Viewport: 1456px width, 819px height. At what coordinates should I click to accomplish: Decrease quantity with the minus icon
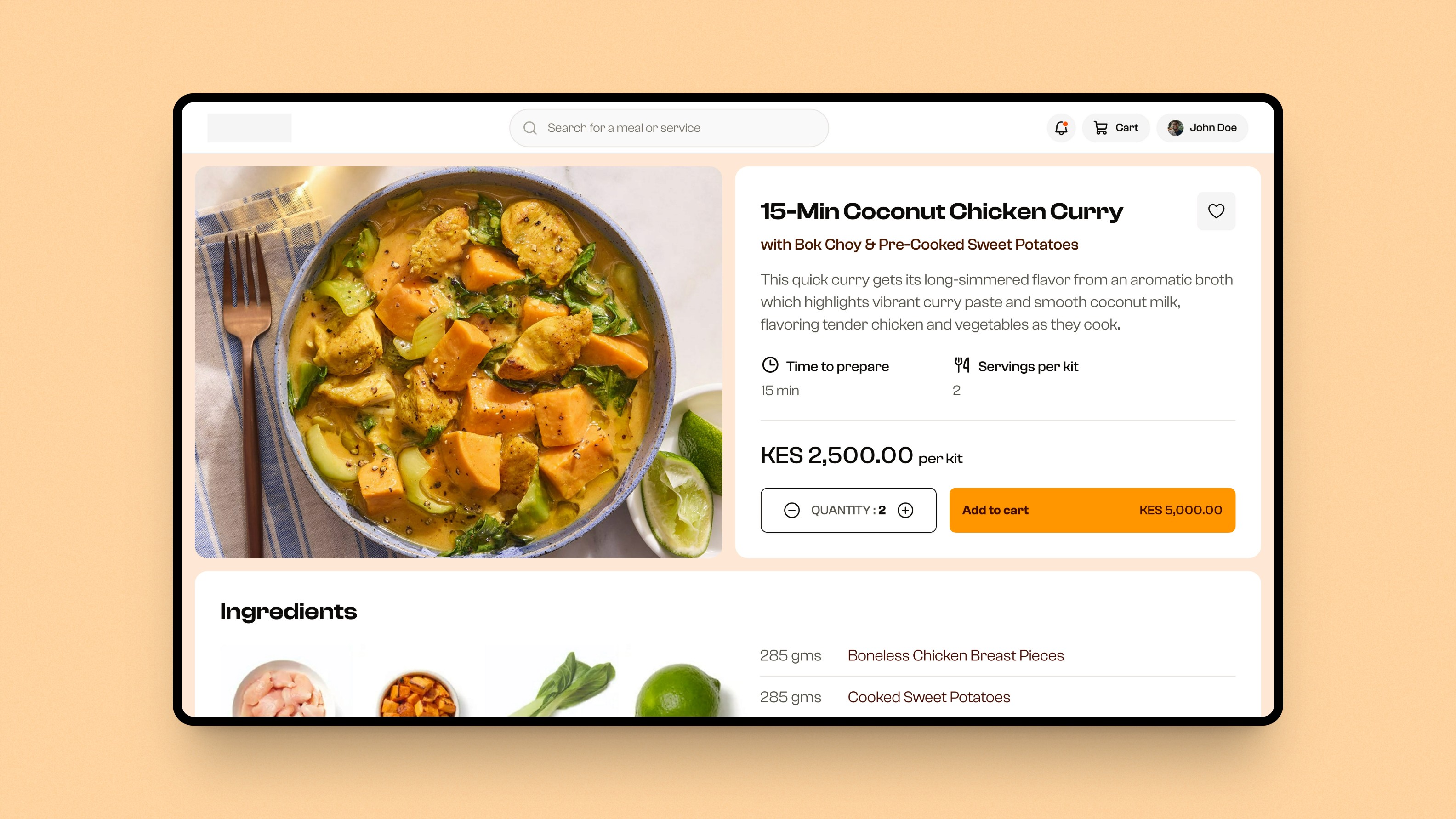click(791, 511)
